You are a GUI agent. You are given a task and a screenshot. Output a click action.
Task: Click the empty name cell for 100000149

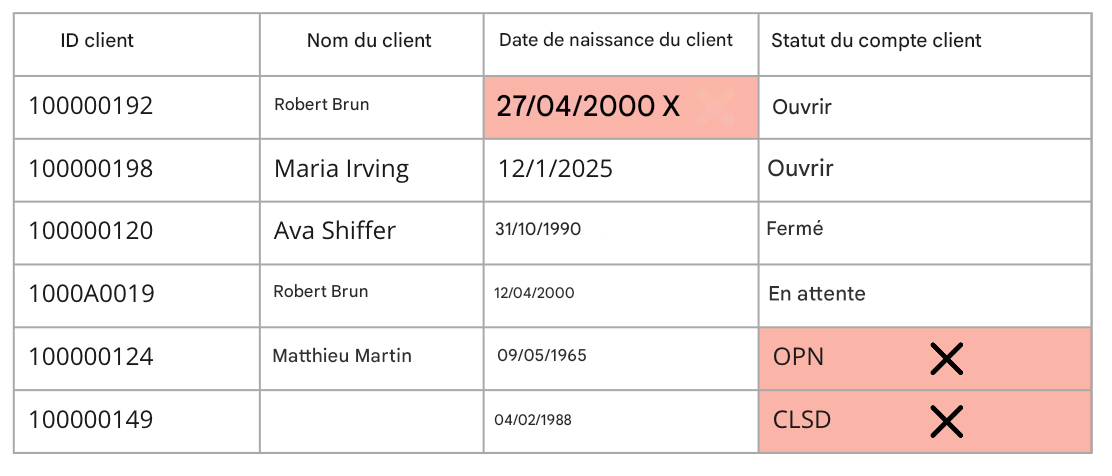[371, 420]
